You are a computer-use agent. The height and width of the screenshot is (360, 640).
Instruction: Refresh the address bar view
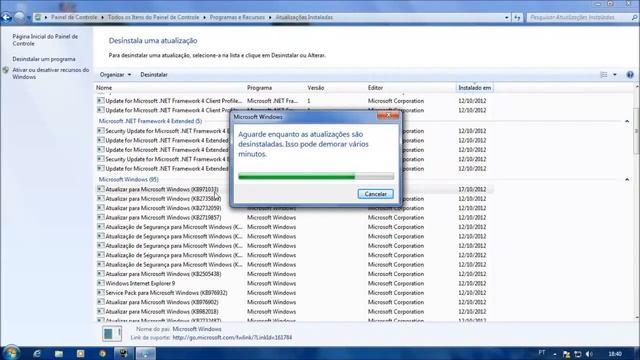tap(517, 18)
